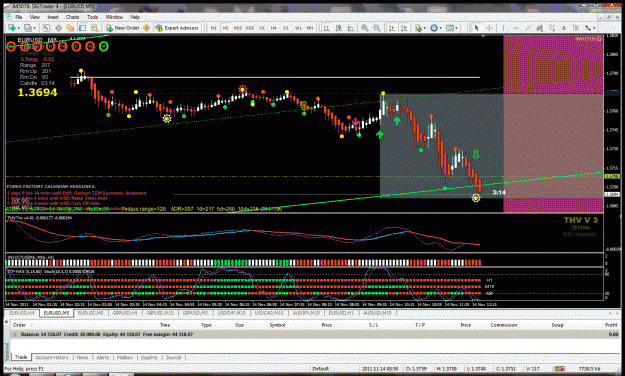
Task: Select the vertical line drawing tool
Action: [503, 28]
